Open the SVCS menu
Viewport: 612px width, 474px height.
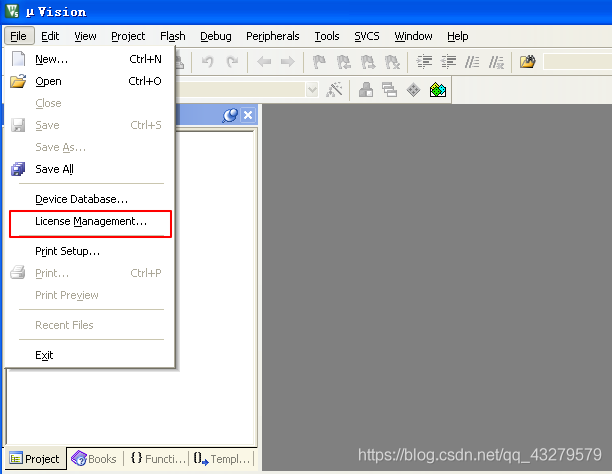366,36
